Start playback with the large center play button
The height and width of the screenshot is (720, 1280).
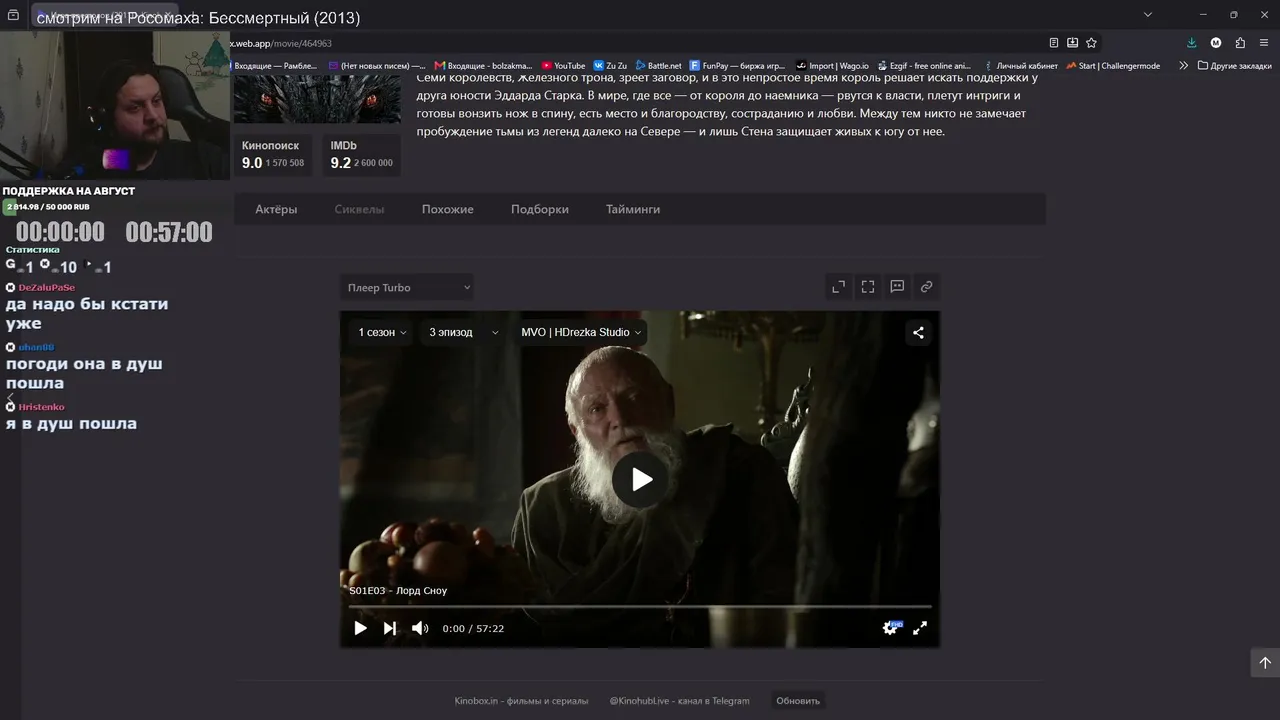coord(640,480)
